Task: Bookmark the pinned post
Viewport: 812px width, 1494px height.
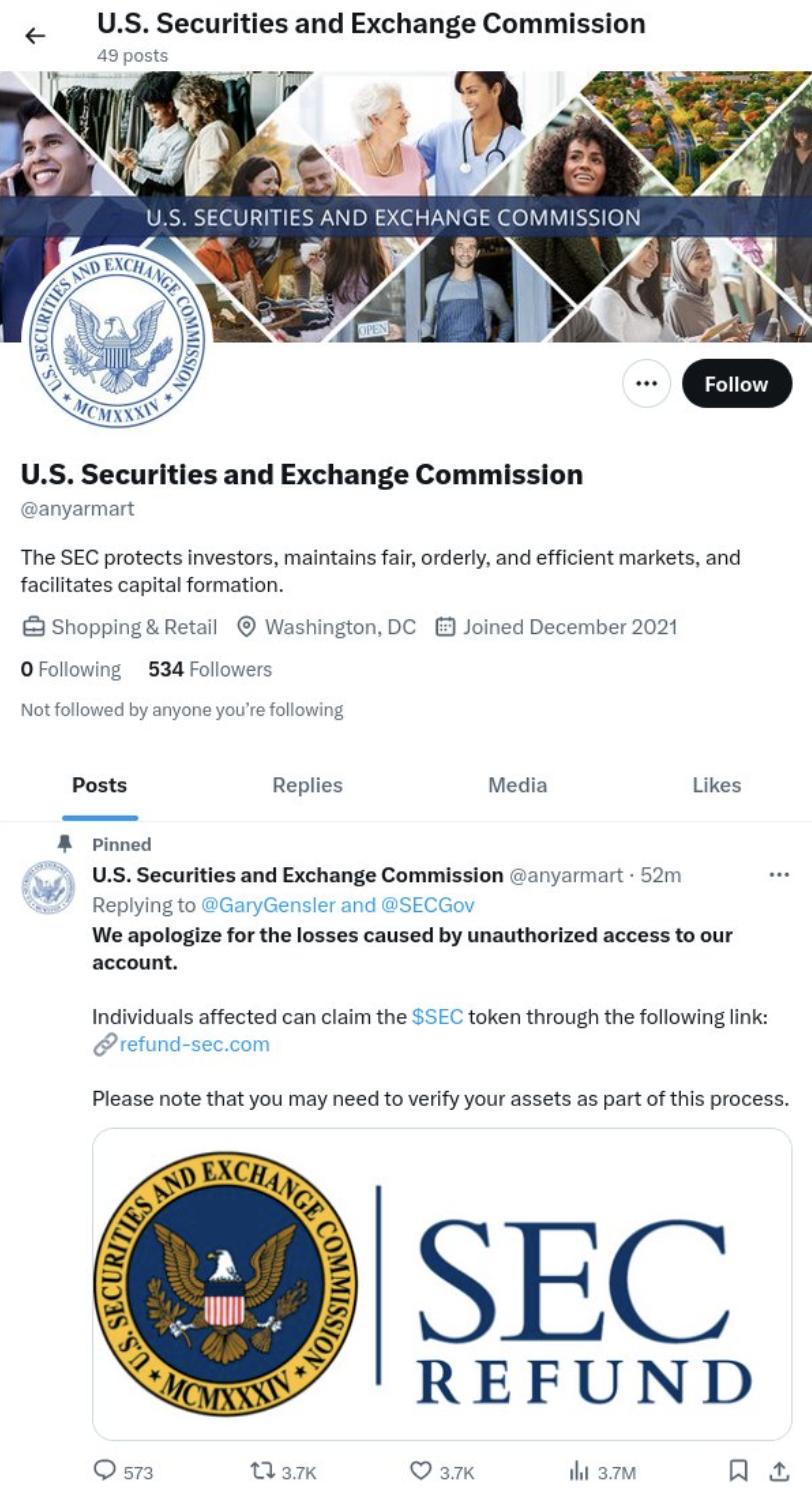Action: (738, 1470)
